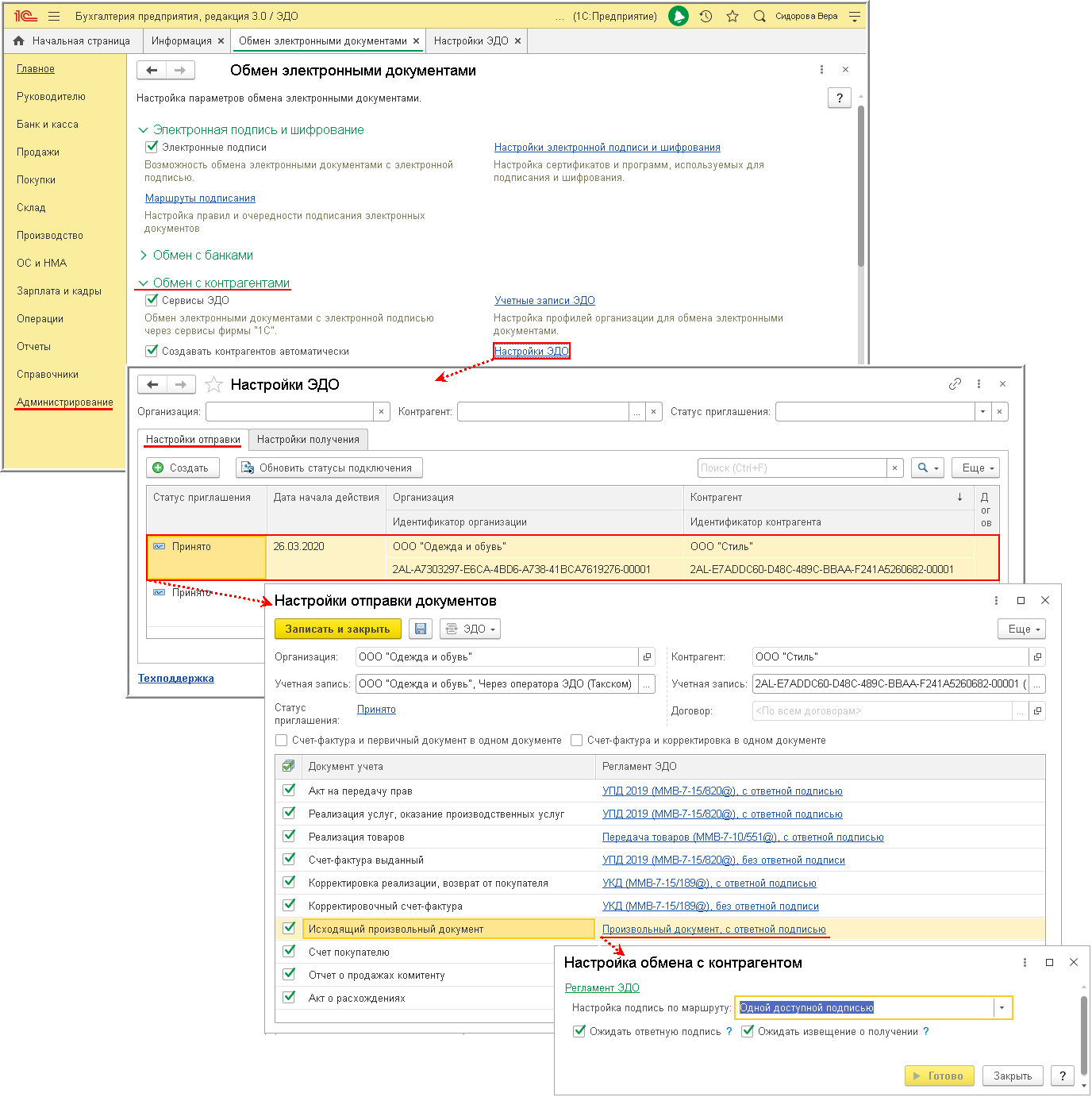Enable Счет-фактура и корректировка в одном документе

[x=576, y=741]
